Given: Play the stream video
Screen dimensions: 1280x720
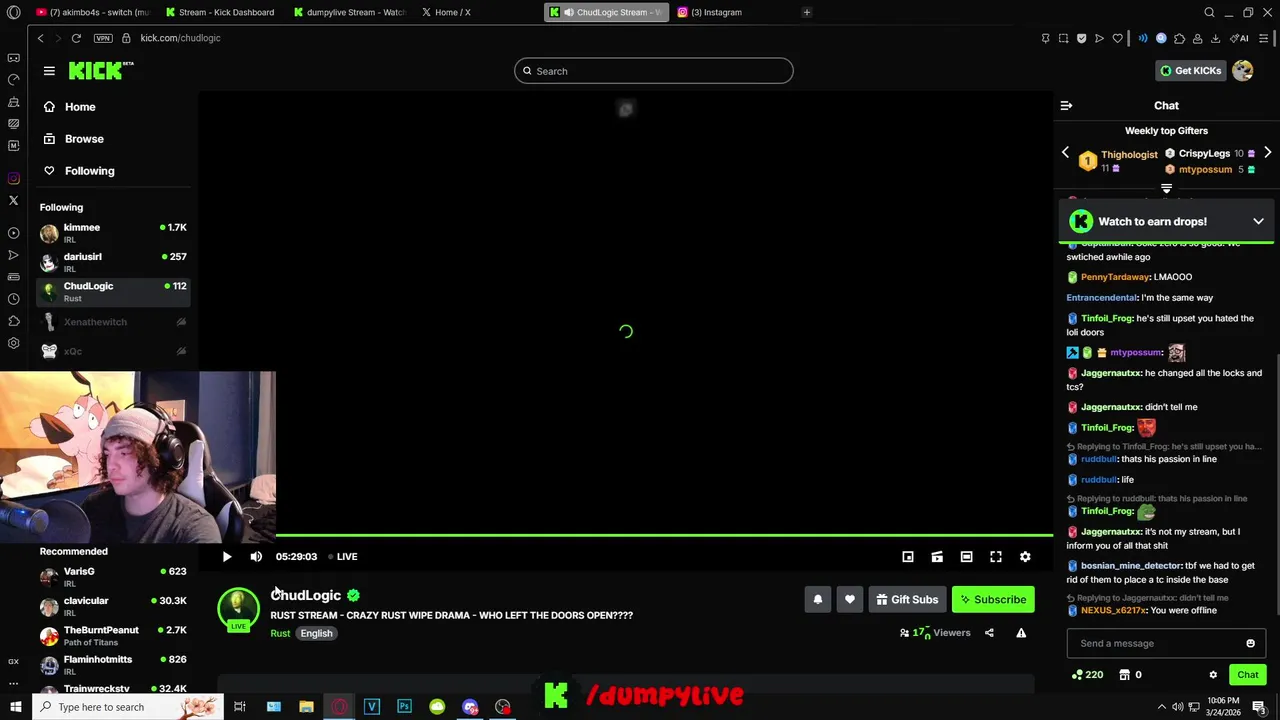Looking at the screenshot, I should [x=227, y=557].
